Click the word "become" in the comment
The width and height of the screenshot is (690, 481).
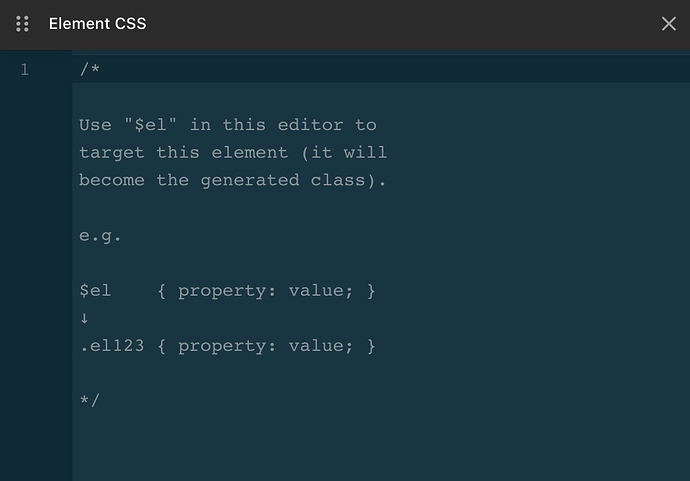point(112,180)
